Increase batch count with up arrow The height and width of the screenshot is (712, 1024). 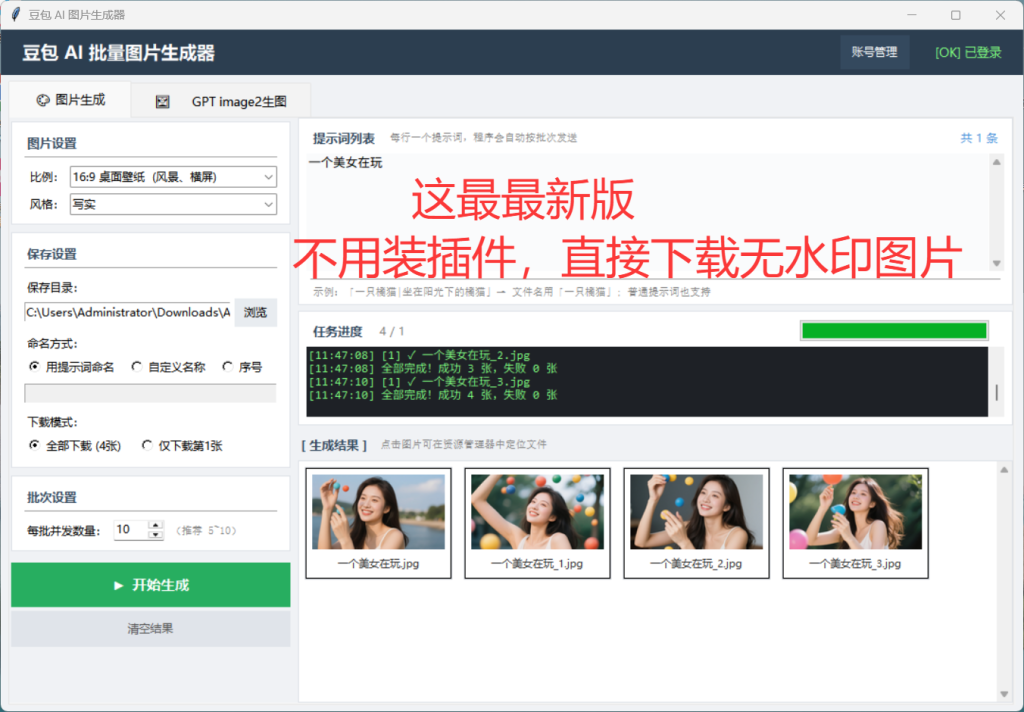[x=155, y=525]
